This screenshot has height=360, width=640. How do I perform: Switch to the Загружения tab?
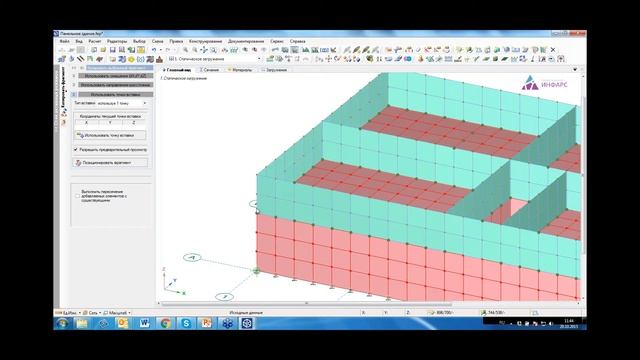click(274, 70)
